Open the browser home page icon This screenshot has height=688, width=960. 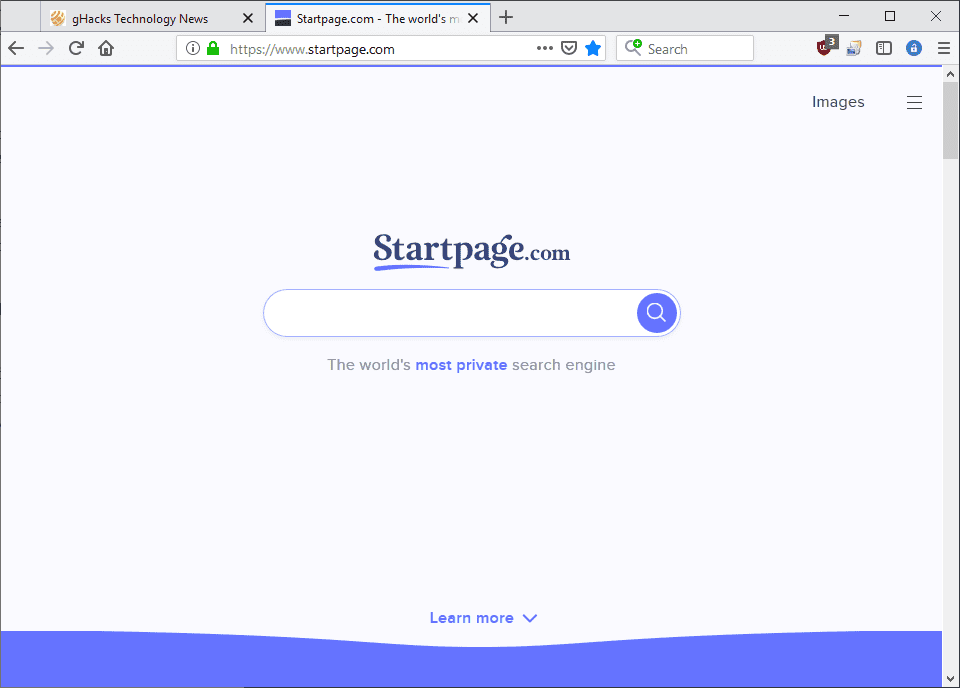point(106,48)
